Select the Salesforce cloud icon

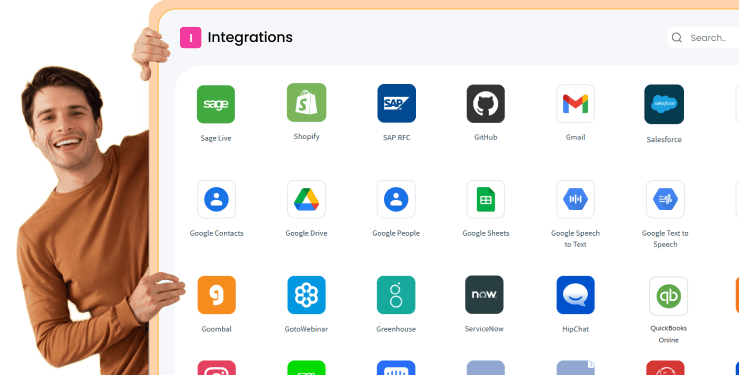tap(664, 104)
